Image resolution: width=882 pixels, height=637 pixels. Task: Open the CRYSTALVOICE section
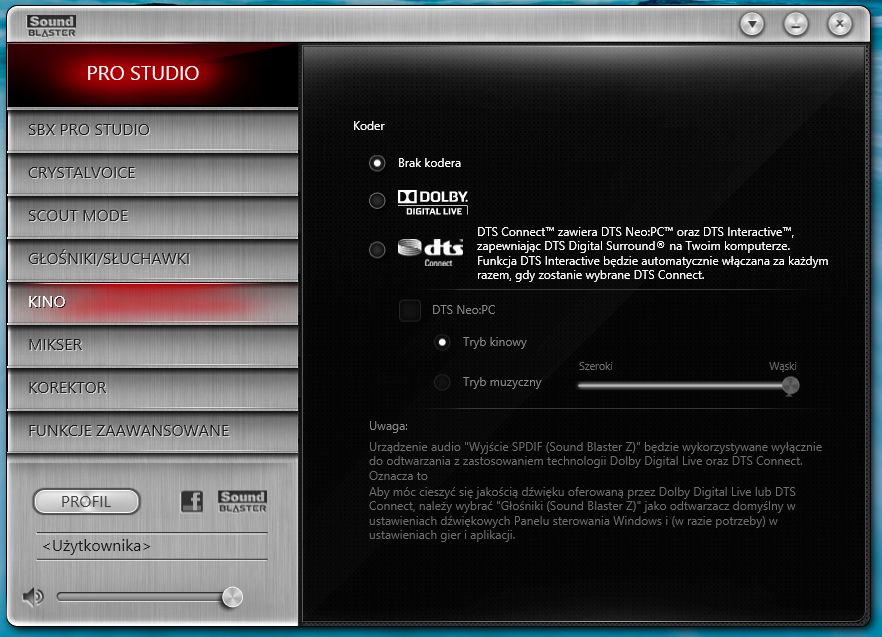tap(152, 173)
